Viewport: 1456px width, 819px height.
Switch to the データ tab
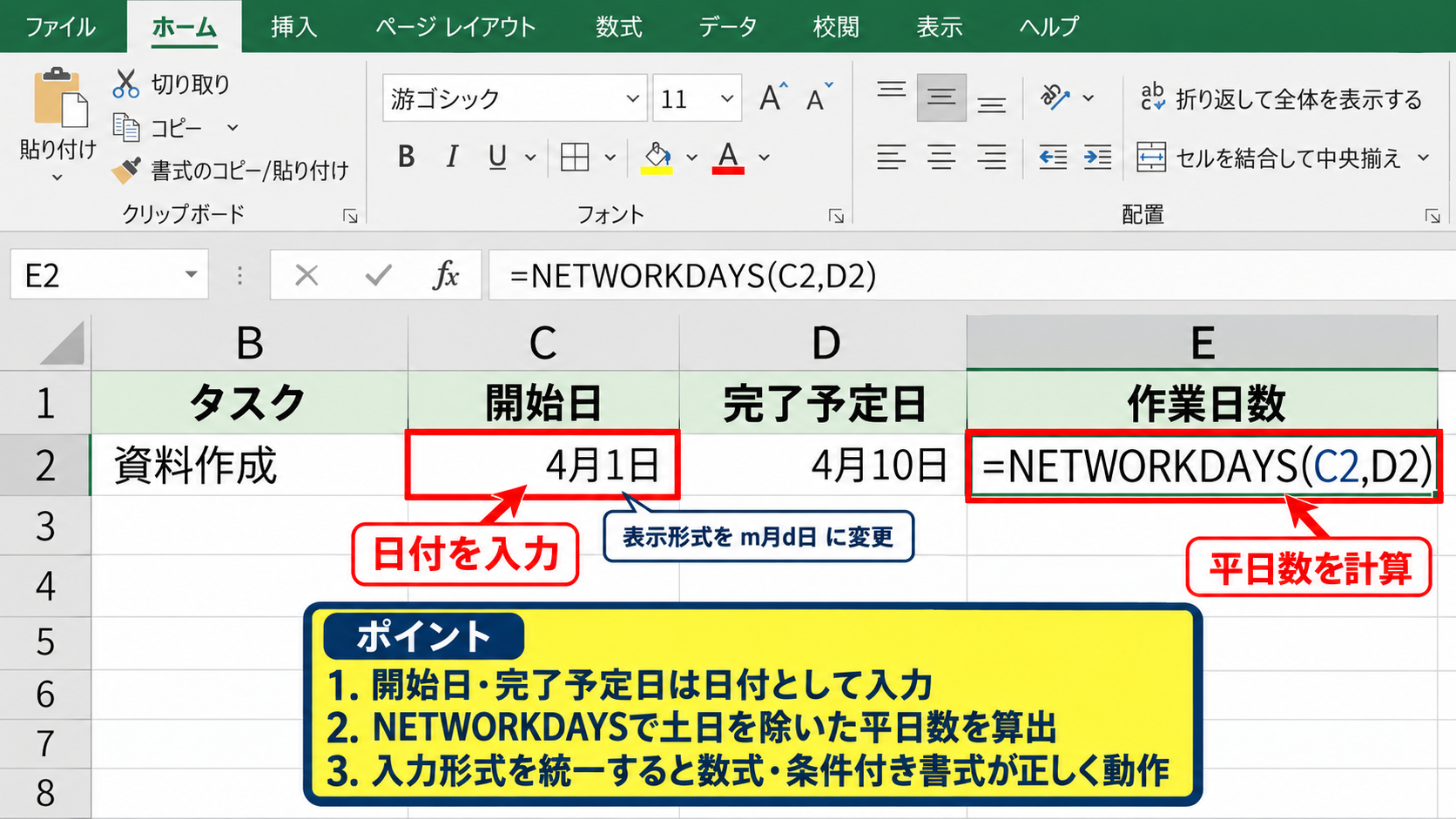tap(727, 27)
